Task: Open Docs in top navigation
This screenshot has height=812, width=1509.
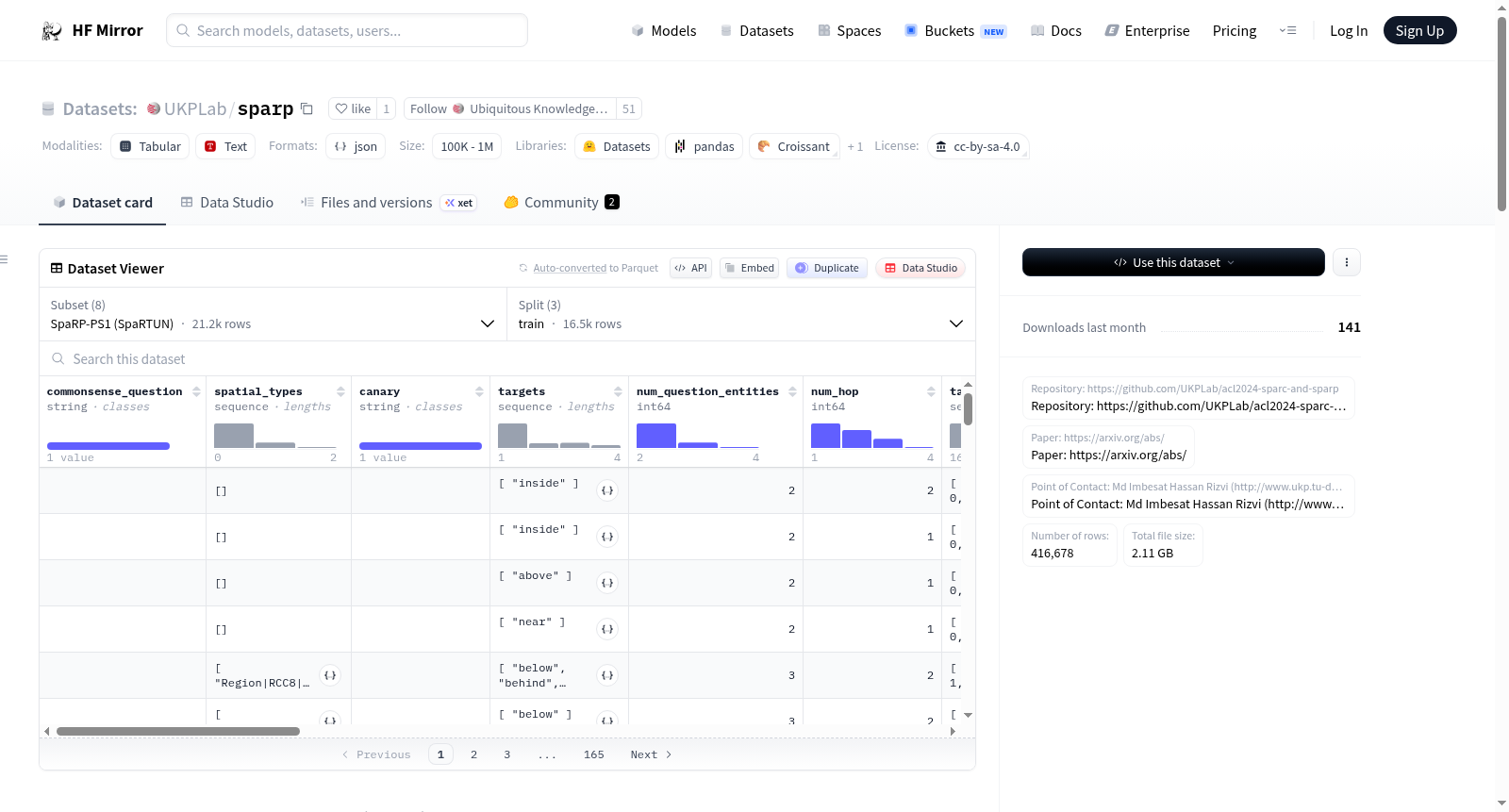Action: 1056,31
